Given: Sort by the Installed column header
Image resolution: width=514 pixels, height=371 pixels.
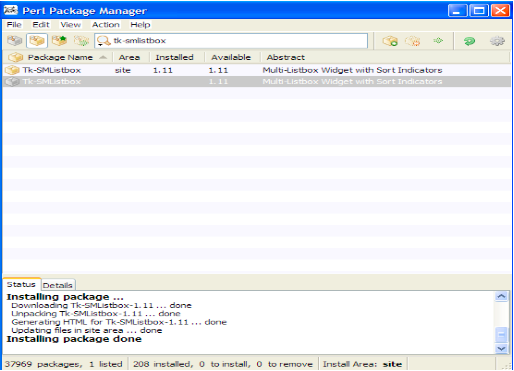Looking at the screenshot, I should tap(175, 57).
